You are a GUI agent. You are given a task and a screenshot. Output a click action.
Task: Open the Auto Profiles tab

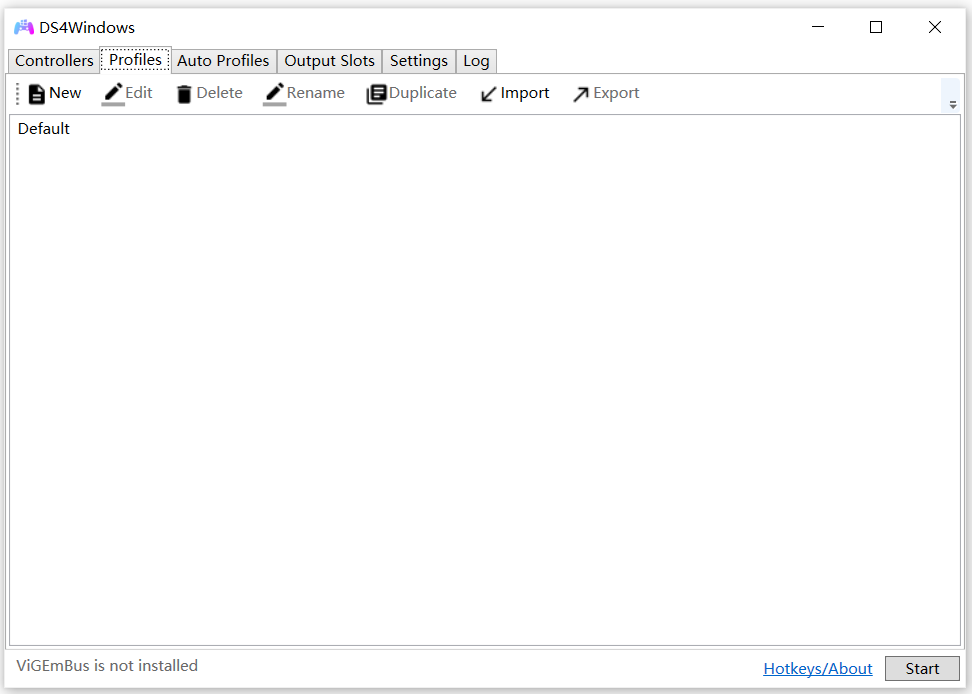223,61
